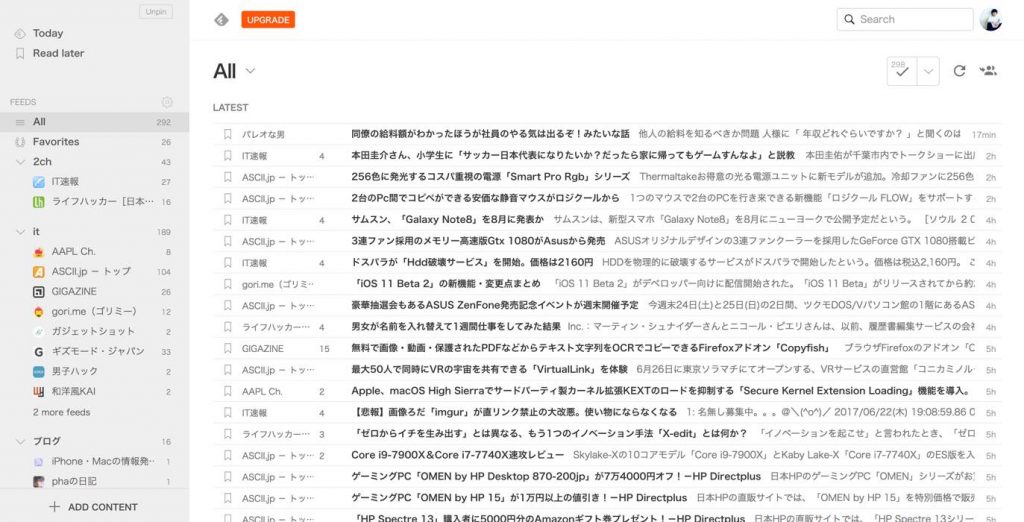
Task: Open the mark-as-read options dropdown arrow
Action: click(928, 71)
